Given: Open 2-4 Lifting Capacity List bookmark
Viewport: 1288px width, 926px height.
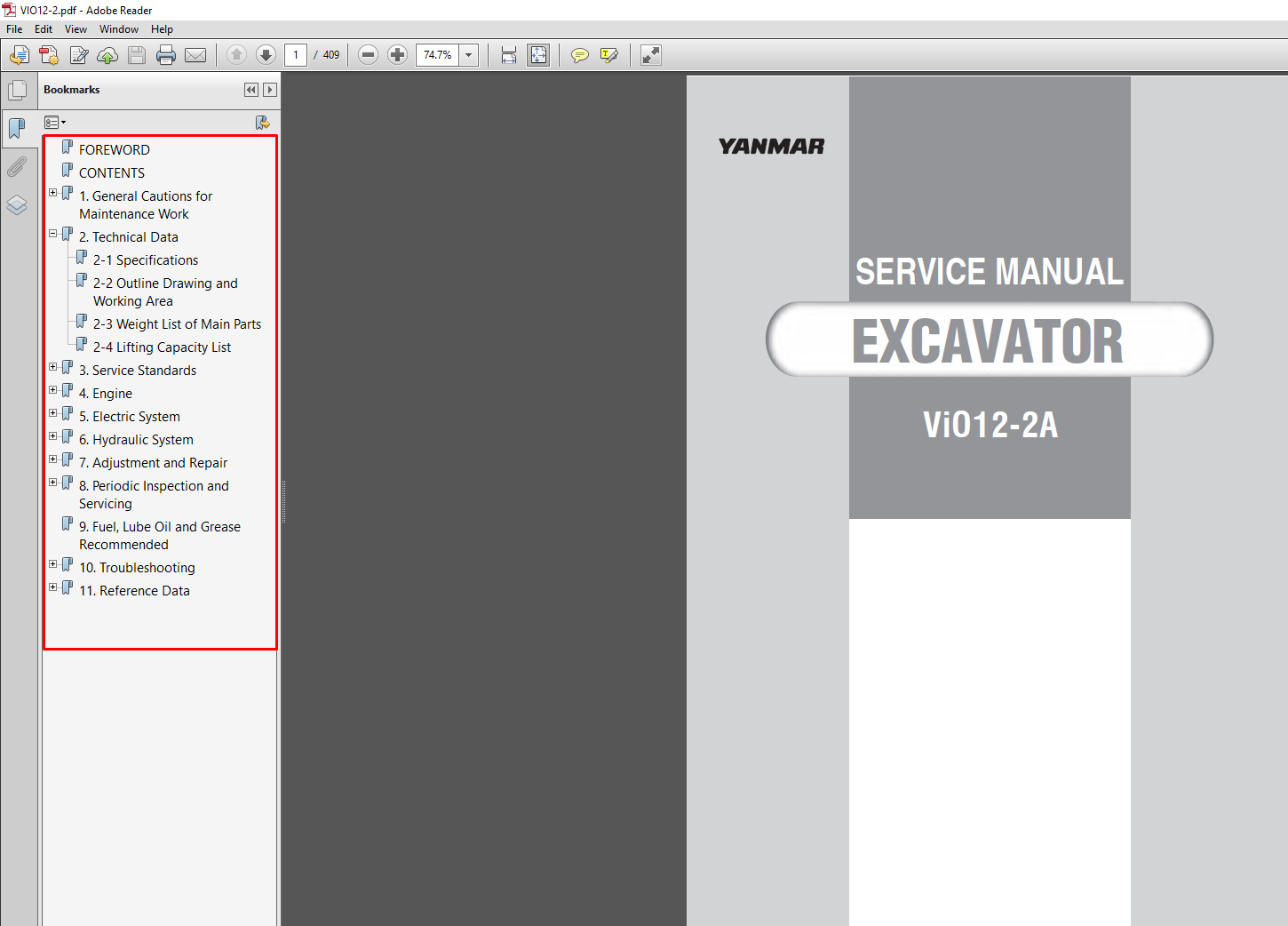Looking at the screenshot, I should pos(162,347).
